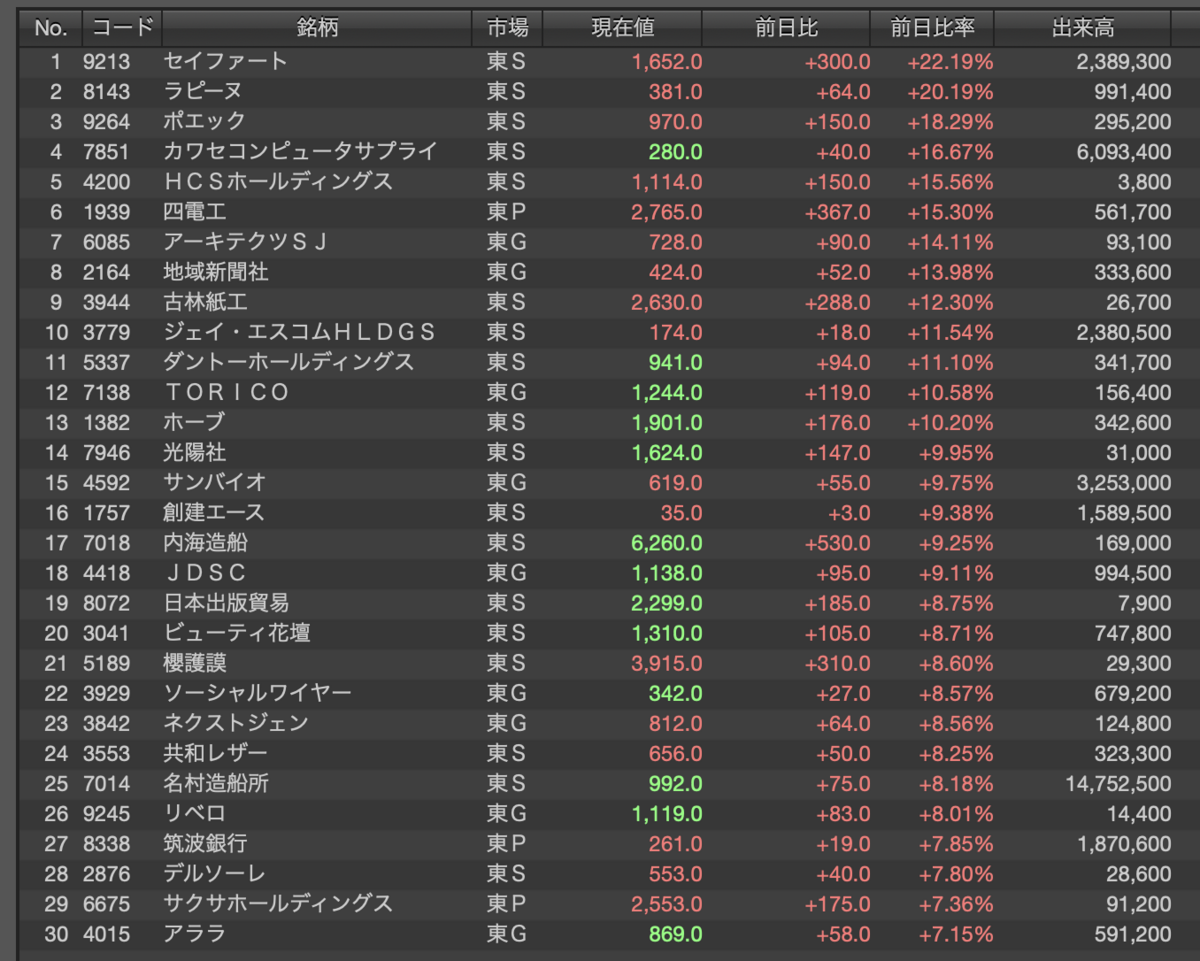The height and width of the screenshot is (961, 1200).
Task: Click price 35.0 for 創建エース
Action: coord(681,512)
